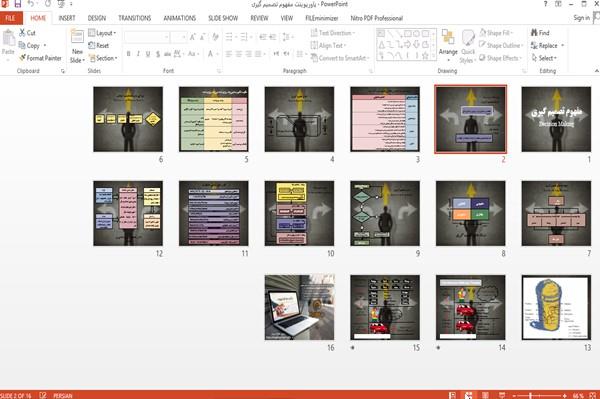Open the Shape Effects dropdown
This screenshot has width=600, height=399.
click(501, 58)
